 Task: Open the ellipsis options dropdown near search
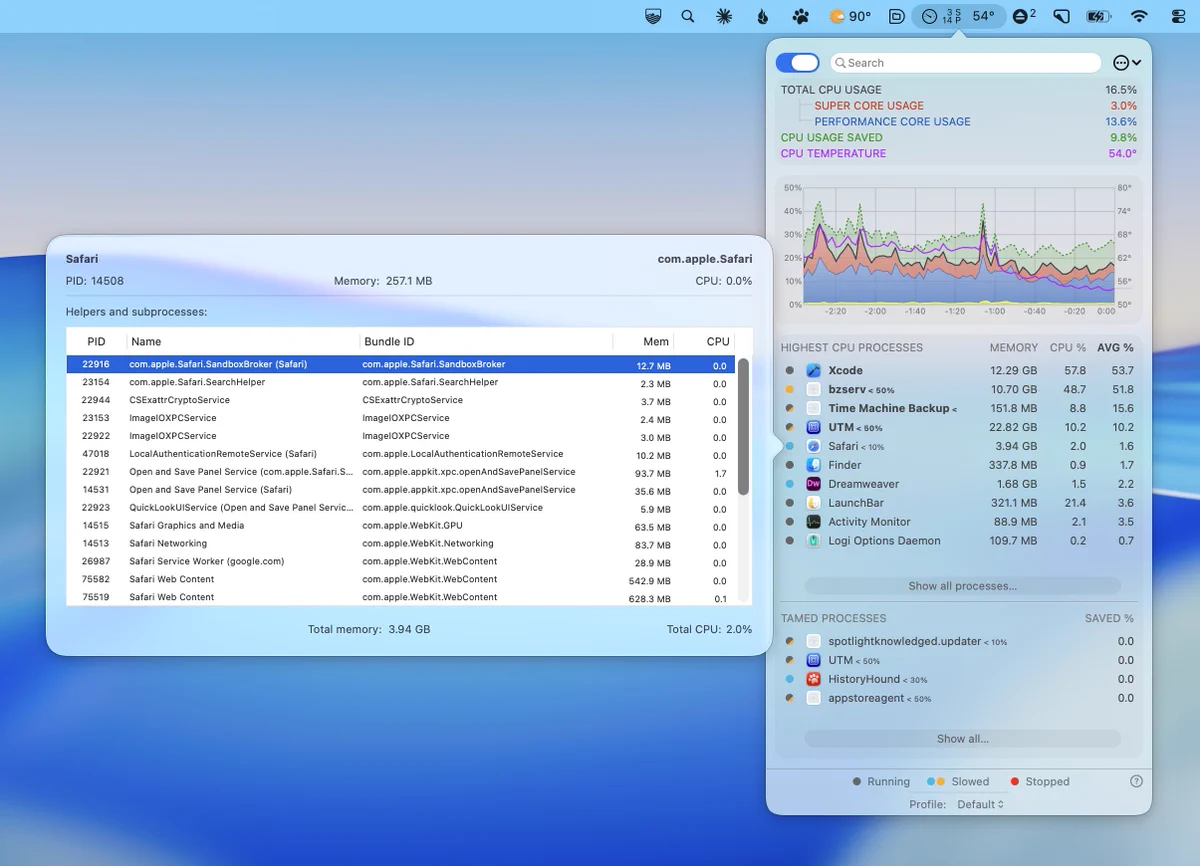click(x=1127, y=63)
